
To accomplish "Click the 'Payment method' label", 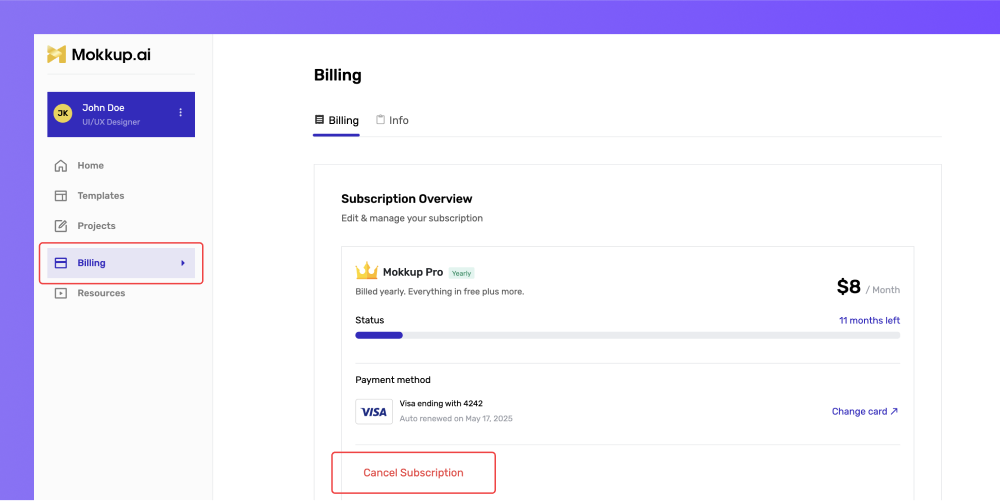I will pyautogui.click(x=393, y=380).
